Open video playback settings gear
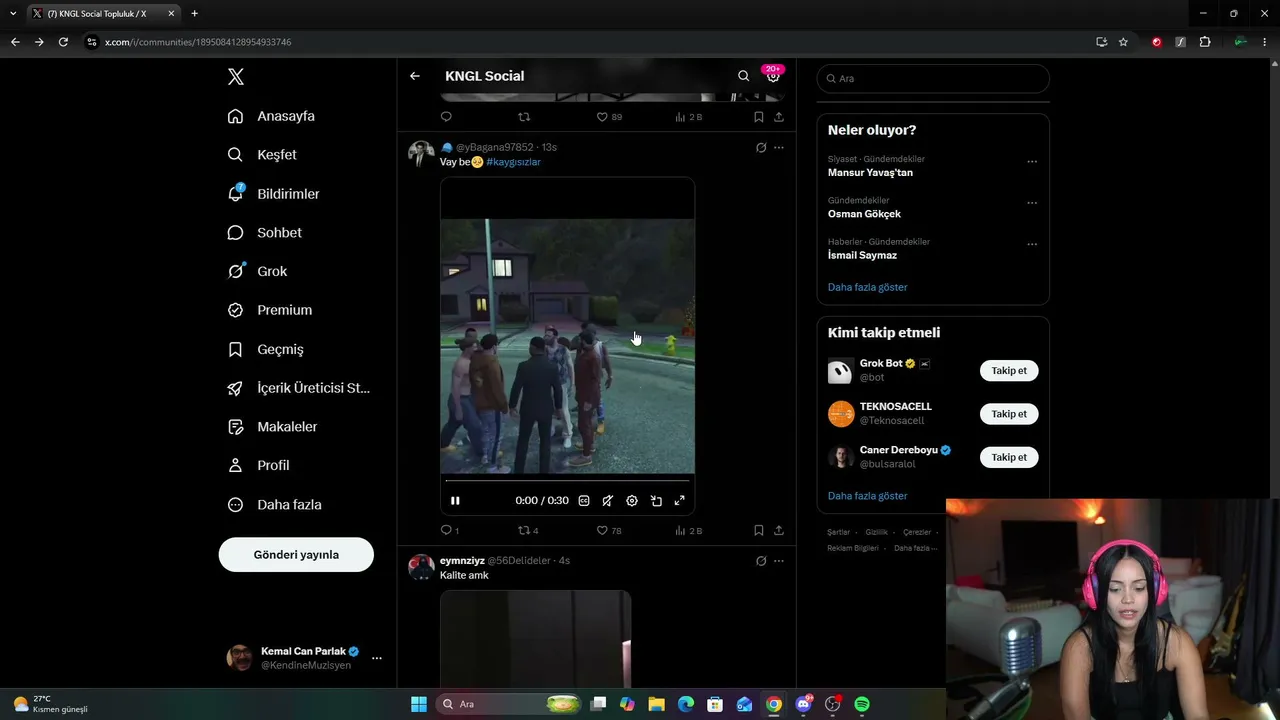1280x720 pixels. pos(632,501)
